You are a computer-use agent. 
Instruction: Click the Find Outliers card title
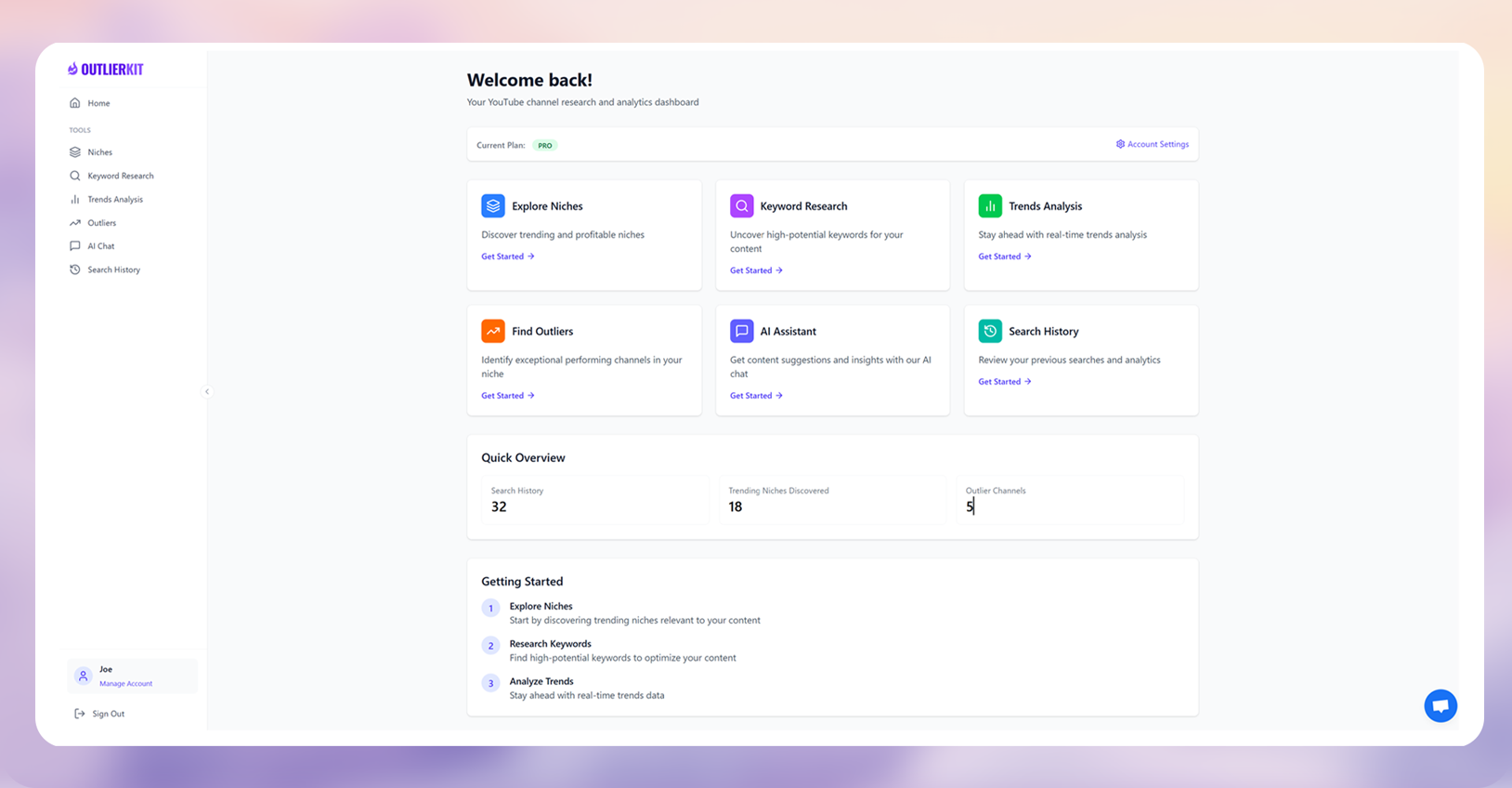click(542, 332)
